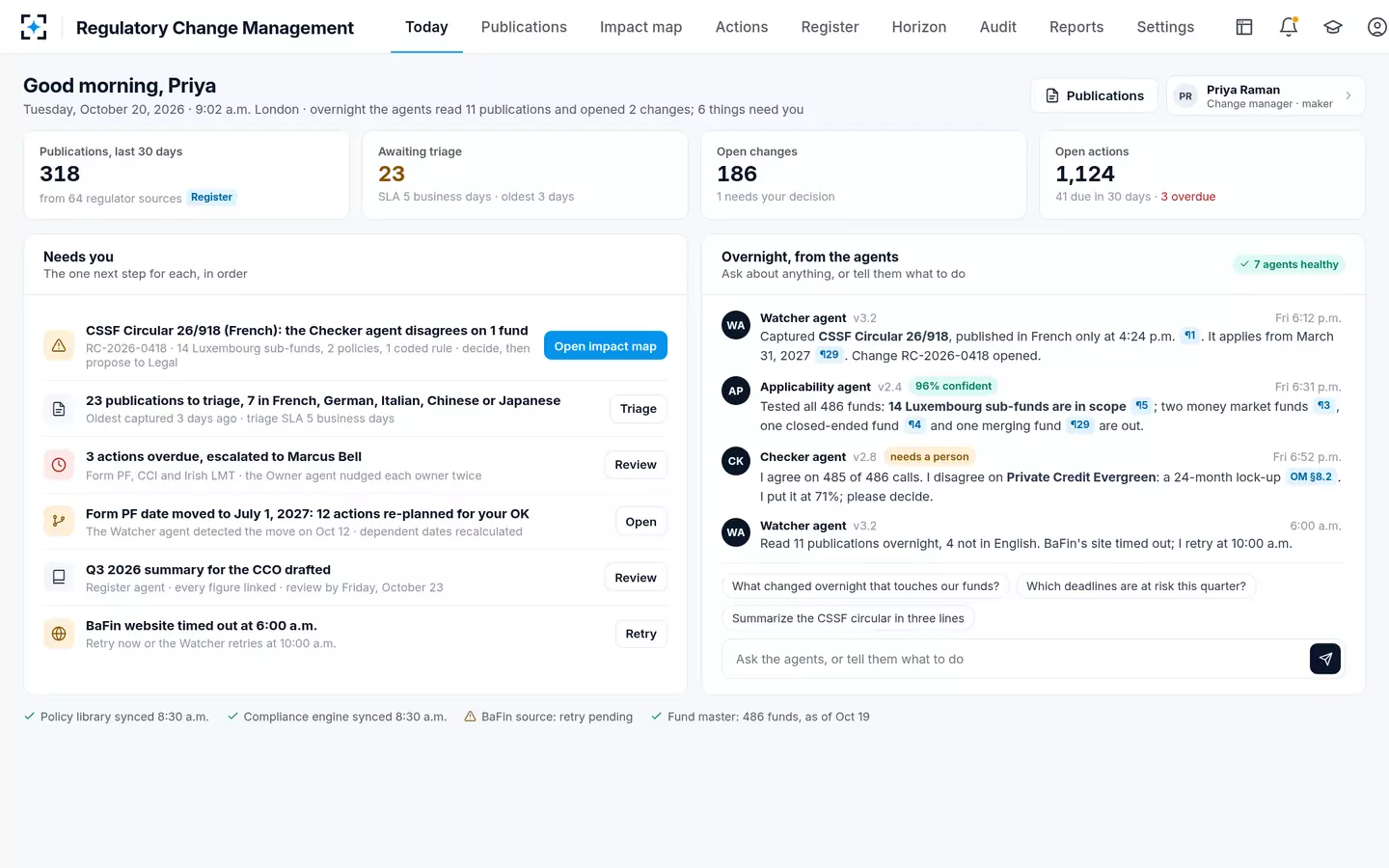The width and height of the screenshot is (1389, 868).
Task: Click the WA avatar on CSSF Circular message
Action: tap(736, 325)
